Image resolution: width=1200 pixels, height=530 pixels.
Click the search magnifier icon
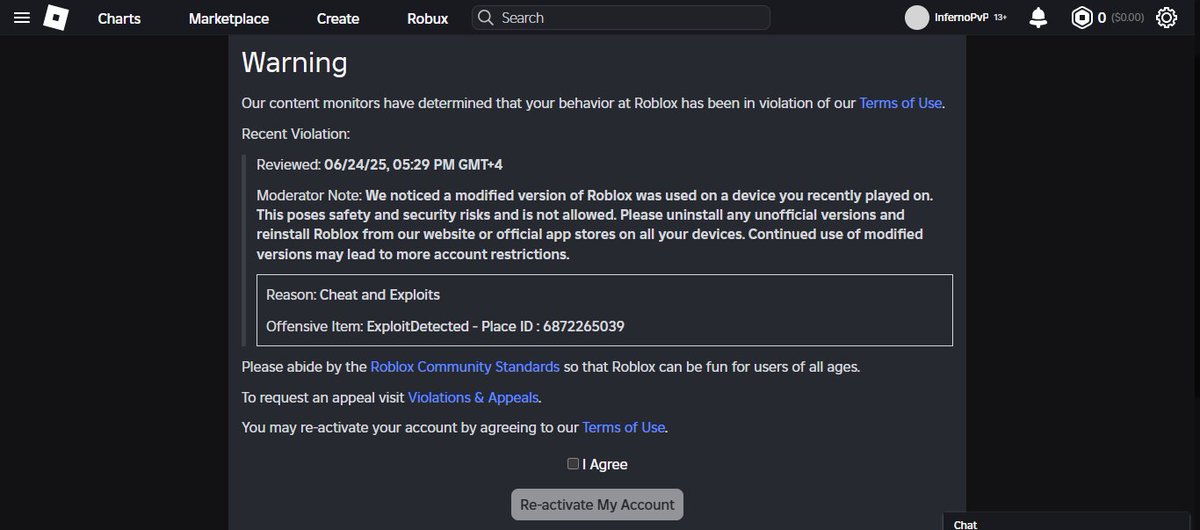485,18
